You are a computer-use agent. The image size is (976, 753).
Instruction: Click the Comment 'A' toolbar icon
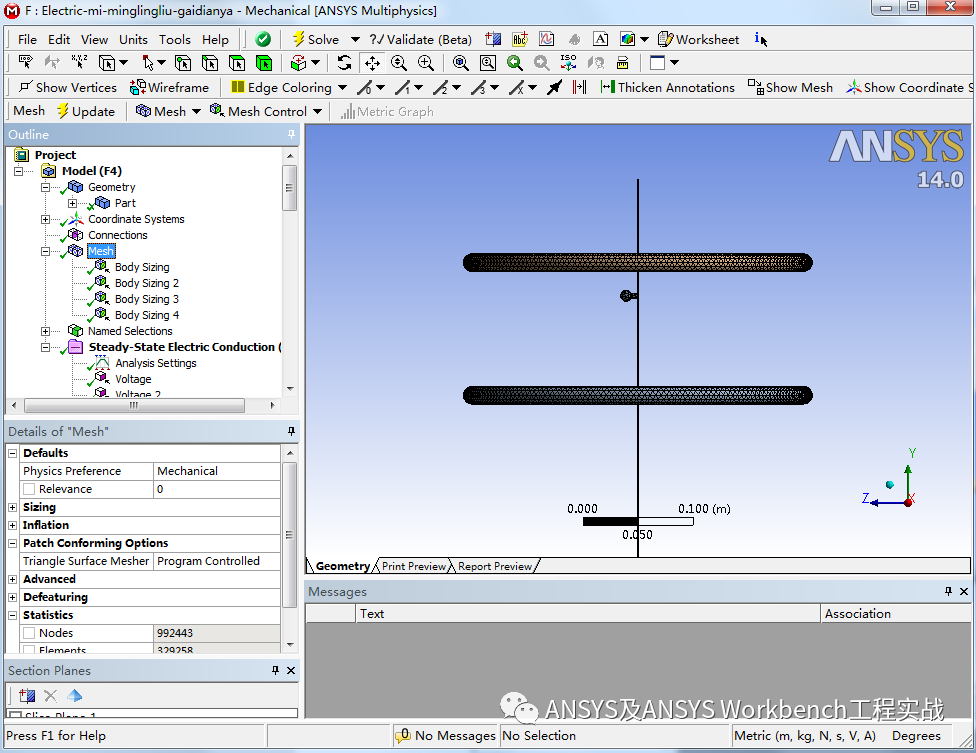click(x=601, y=39)
